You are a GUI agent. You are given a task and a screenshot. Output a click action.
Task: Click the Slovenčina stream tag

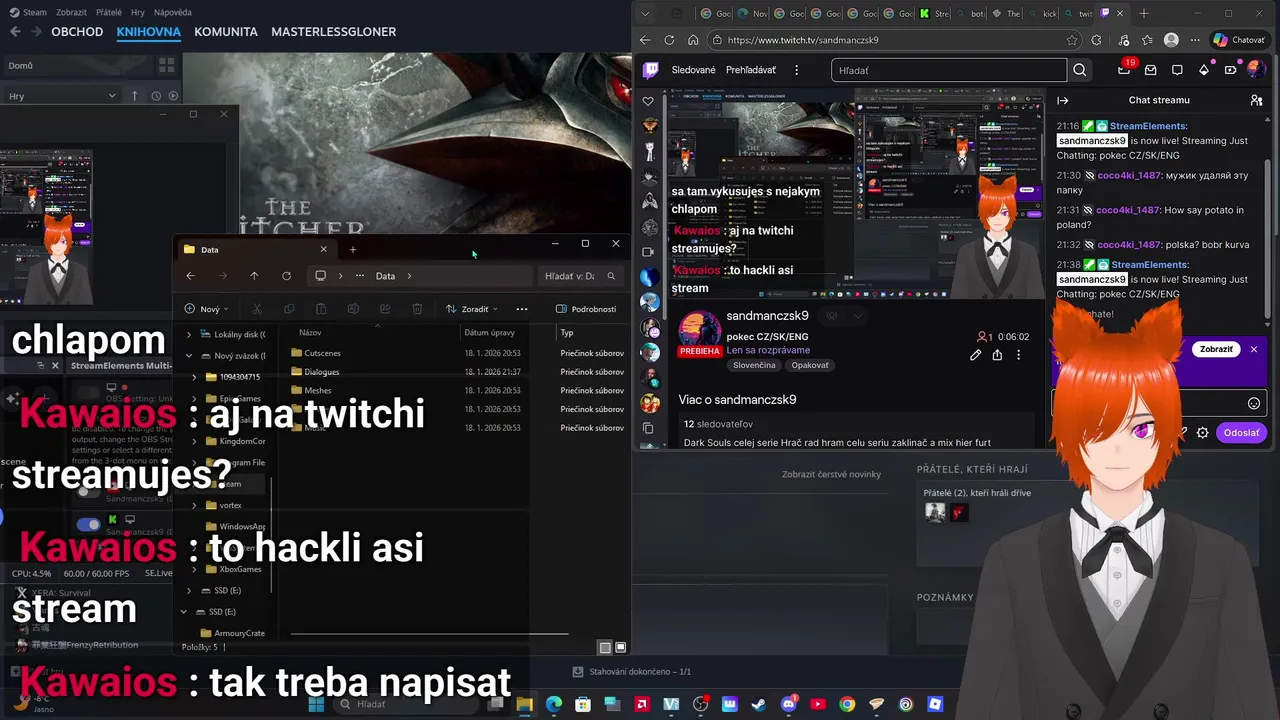(754, 365)
